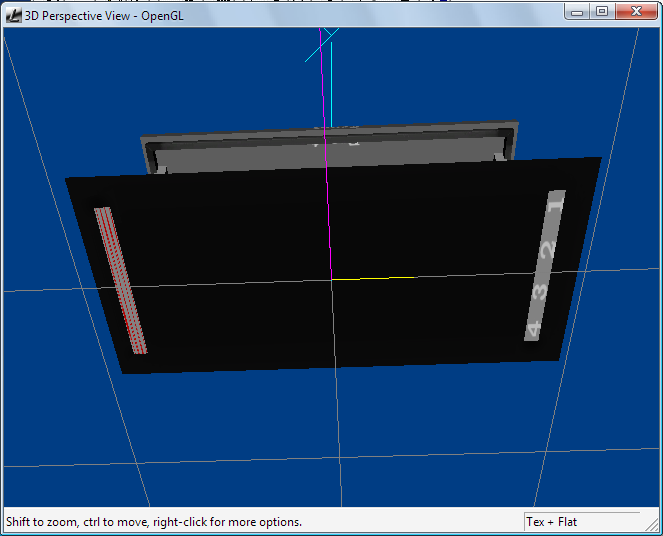Click number 1 on the gray strip
This screenshot has width=663, height=536.
click(x=556, y=203)
